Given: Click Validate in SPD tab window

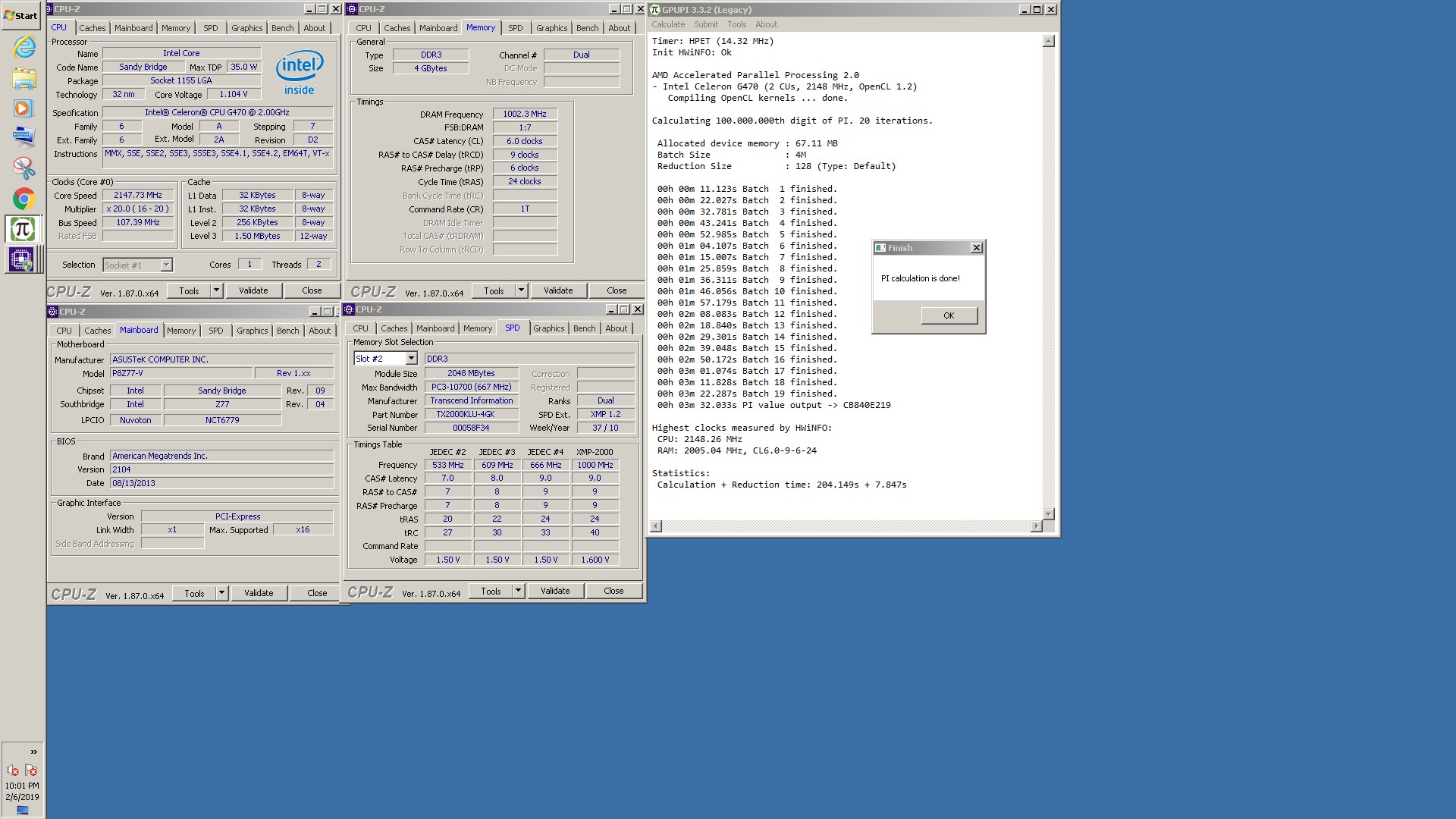Looking at the screenshot, I should pyautogui.click(x=555, y=591).
